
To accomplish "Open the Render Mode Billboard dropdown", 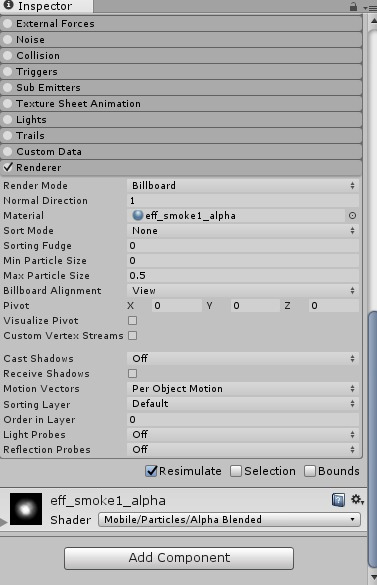I will [x=243, y=185].
